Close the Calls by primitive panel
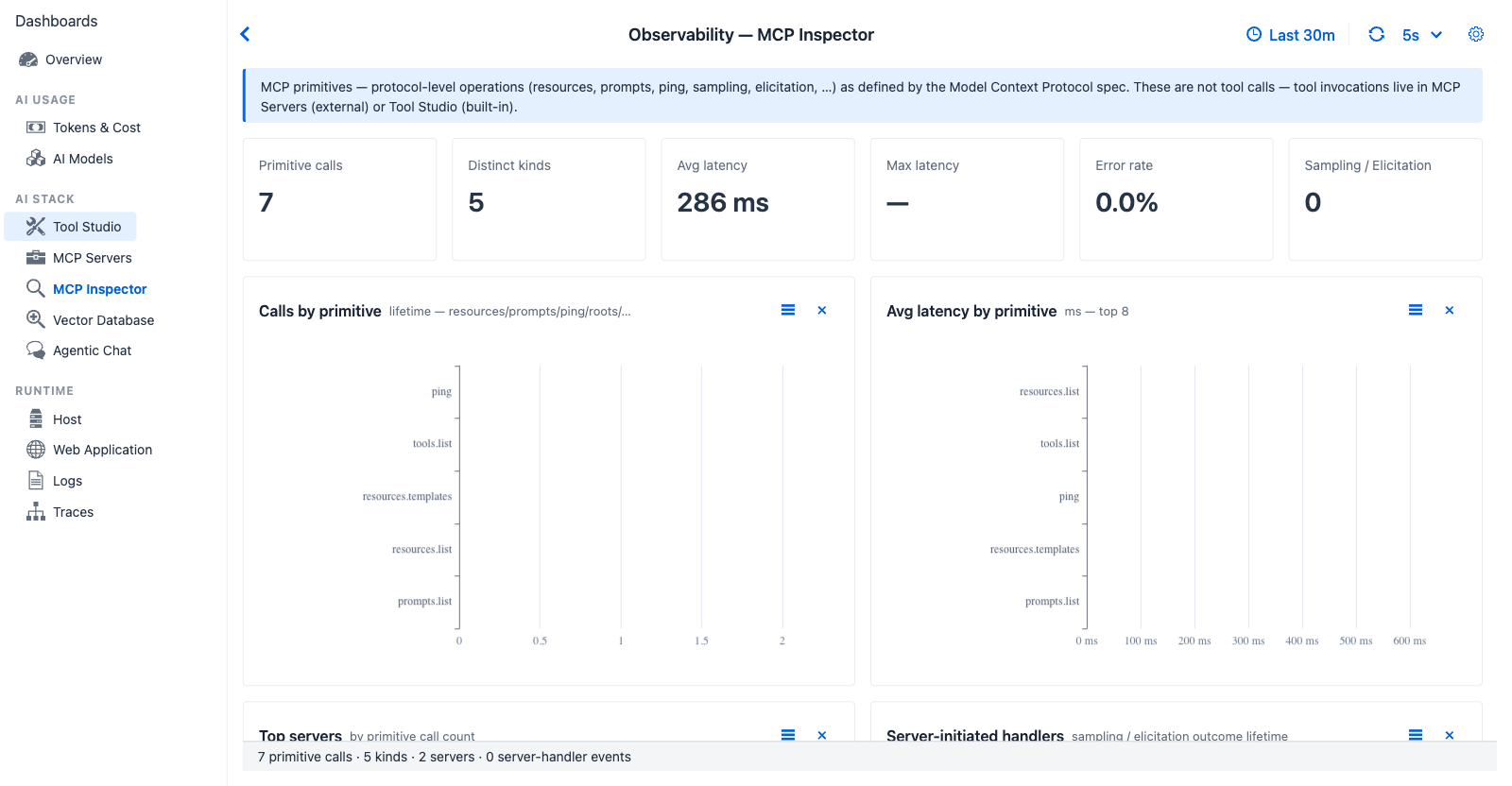The height and width of the screenshot is (786, 1512). click(x=822, y=310)
